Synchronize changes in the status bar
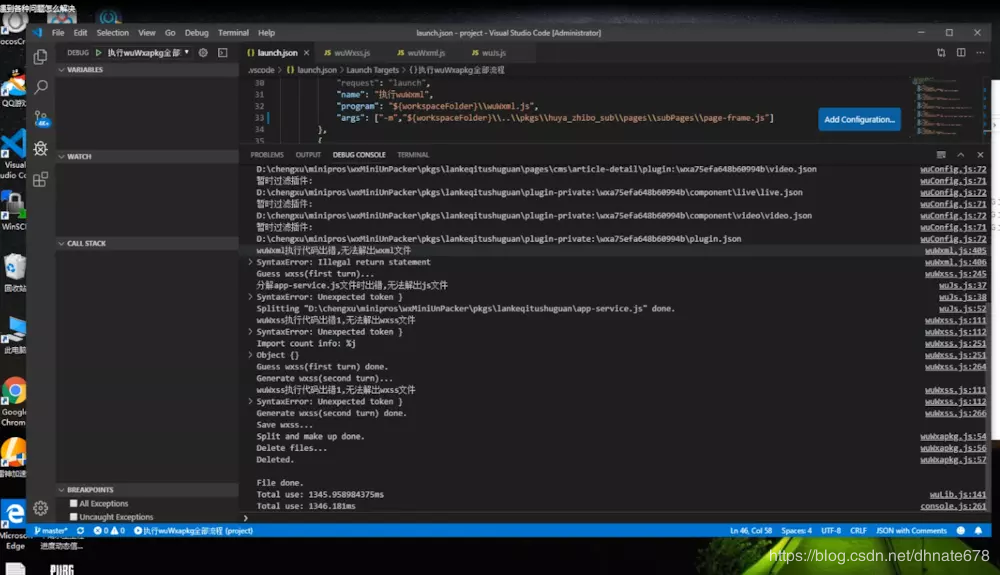The width and height of the screenshot is (1000, 575). tap(80, 530)
